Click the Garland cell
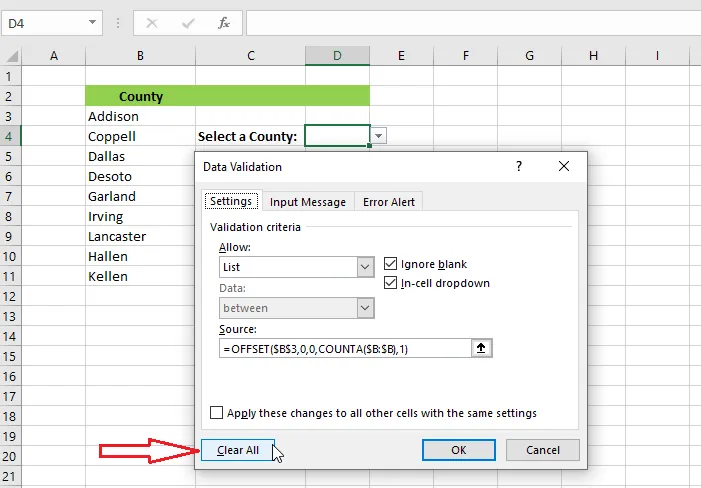This screenshot has height=488, width=701. pyautogui.click(x=140, y=196)
